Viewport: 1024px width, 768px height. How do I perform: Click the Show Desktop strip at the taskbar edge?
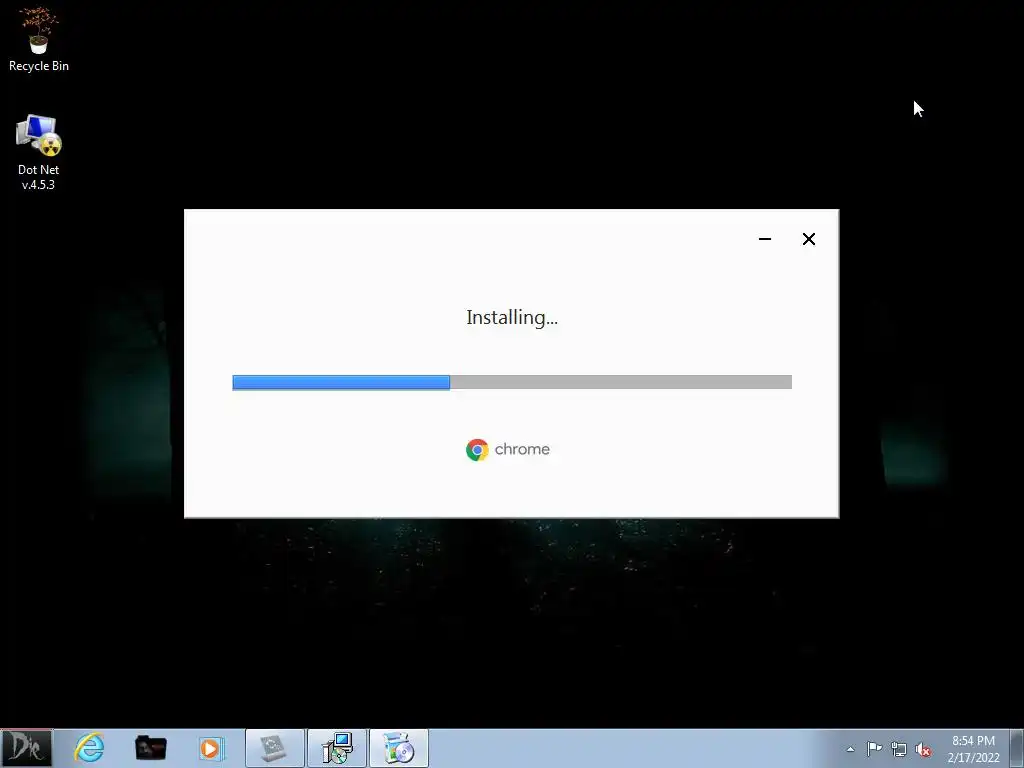[x=1017, y=748]
